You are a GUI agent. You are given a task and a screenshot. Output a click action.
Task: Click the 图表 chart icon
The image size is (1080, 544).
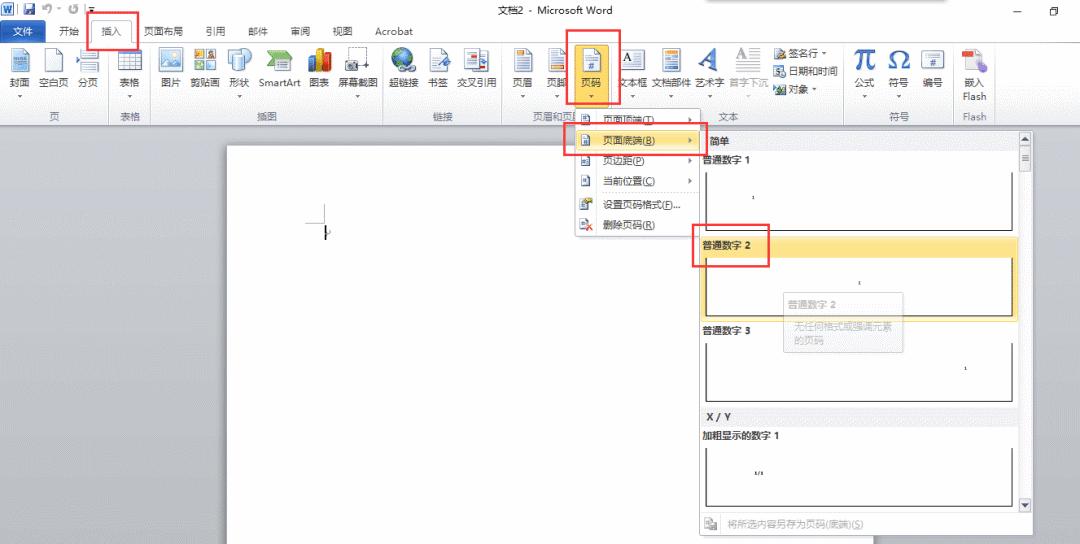(x=319, y=67)
